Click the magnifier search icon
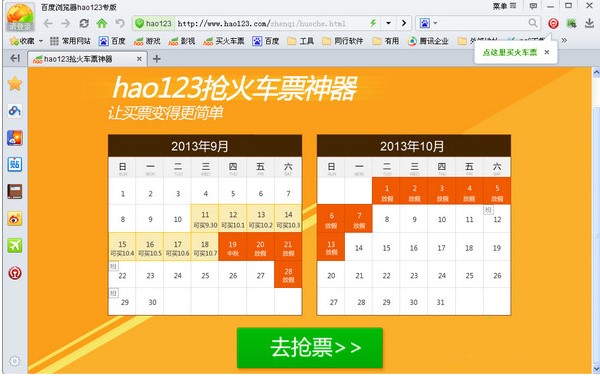This screenshot has width=600, height=376. click(533, 23)
